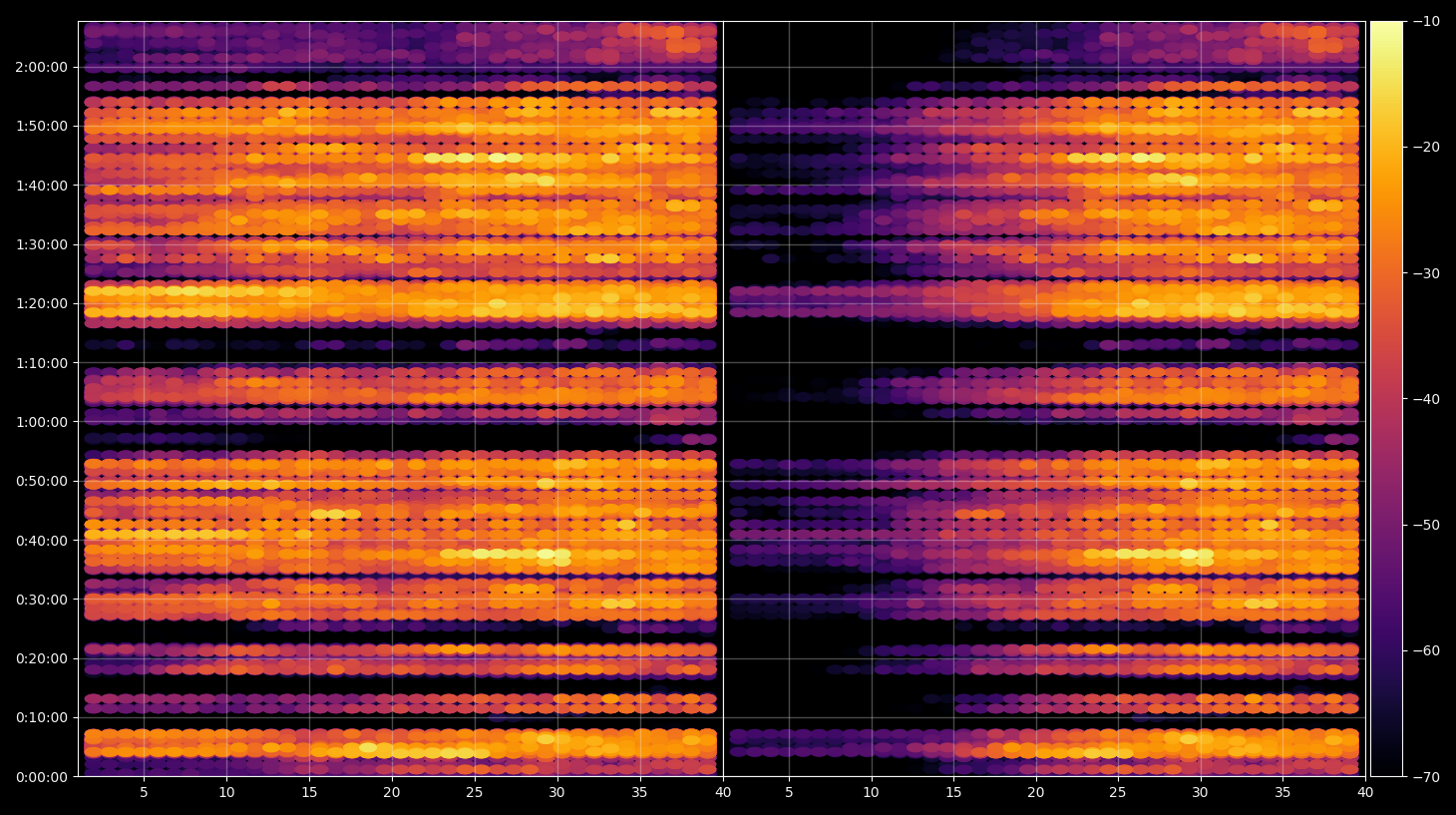Click x-axis label 25 under right heatmap
The width and height of the screenshot is (1456, 815).
1118,793
